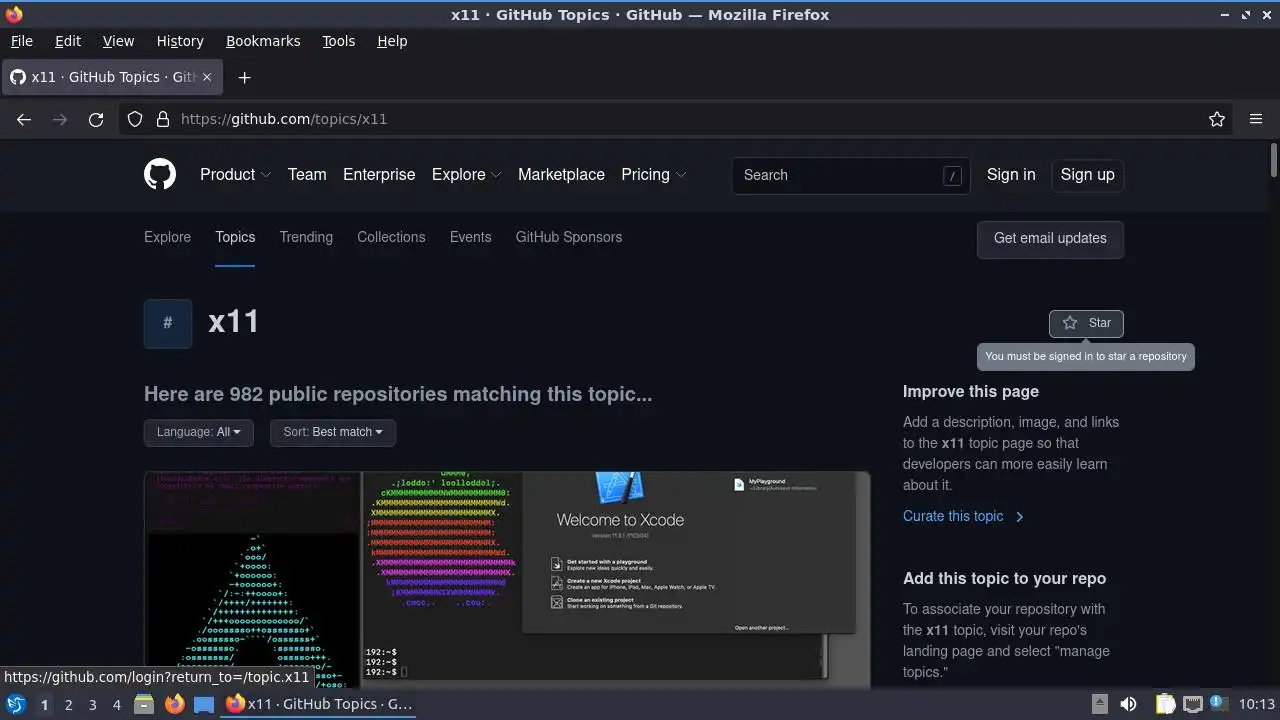Image resolution: width=1280 pixels, height=720 pixels.
Task: Open the Sort: Best match dropdown
Action: [x=333, y=432]
